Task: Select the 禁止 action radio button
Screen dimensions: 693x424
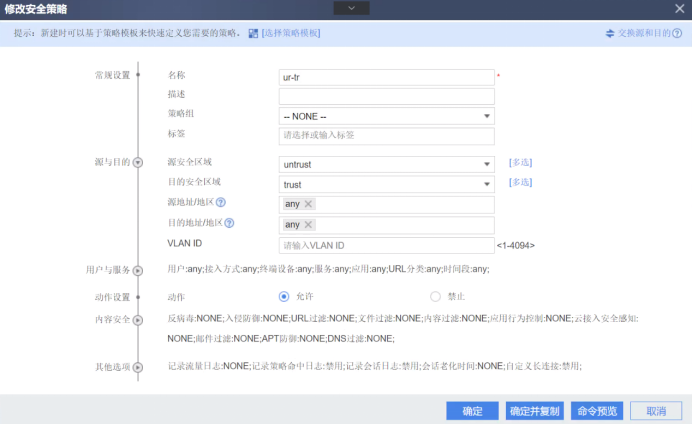Action: pos(435,297)
